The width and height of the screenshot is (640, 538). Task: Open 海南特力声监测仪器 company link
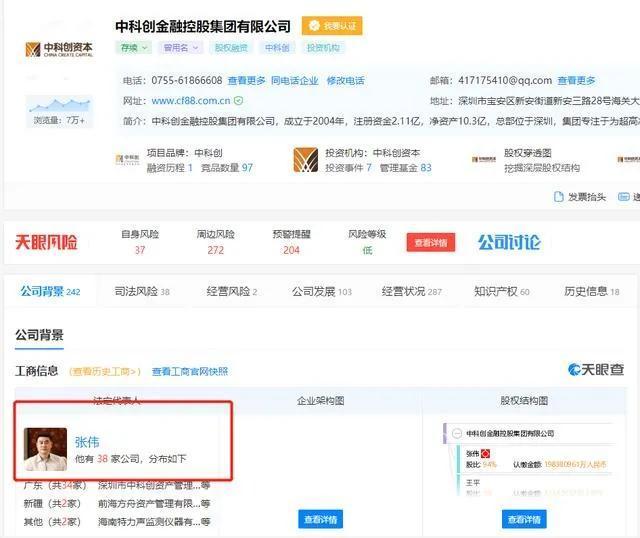coord(154,522)
